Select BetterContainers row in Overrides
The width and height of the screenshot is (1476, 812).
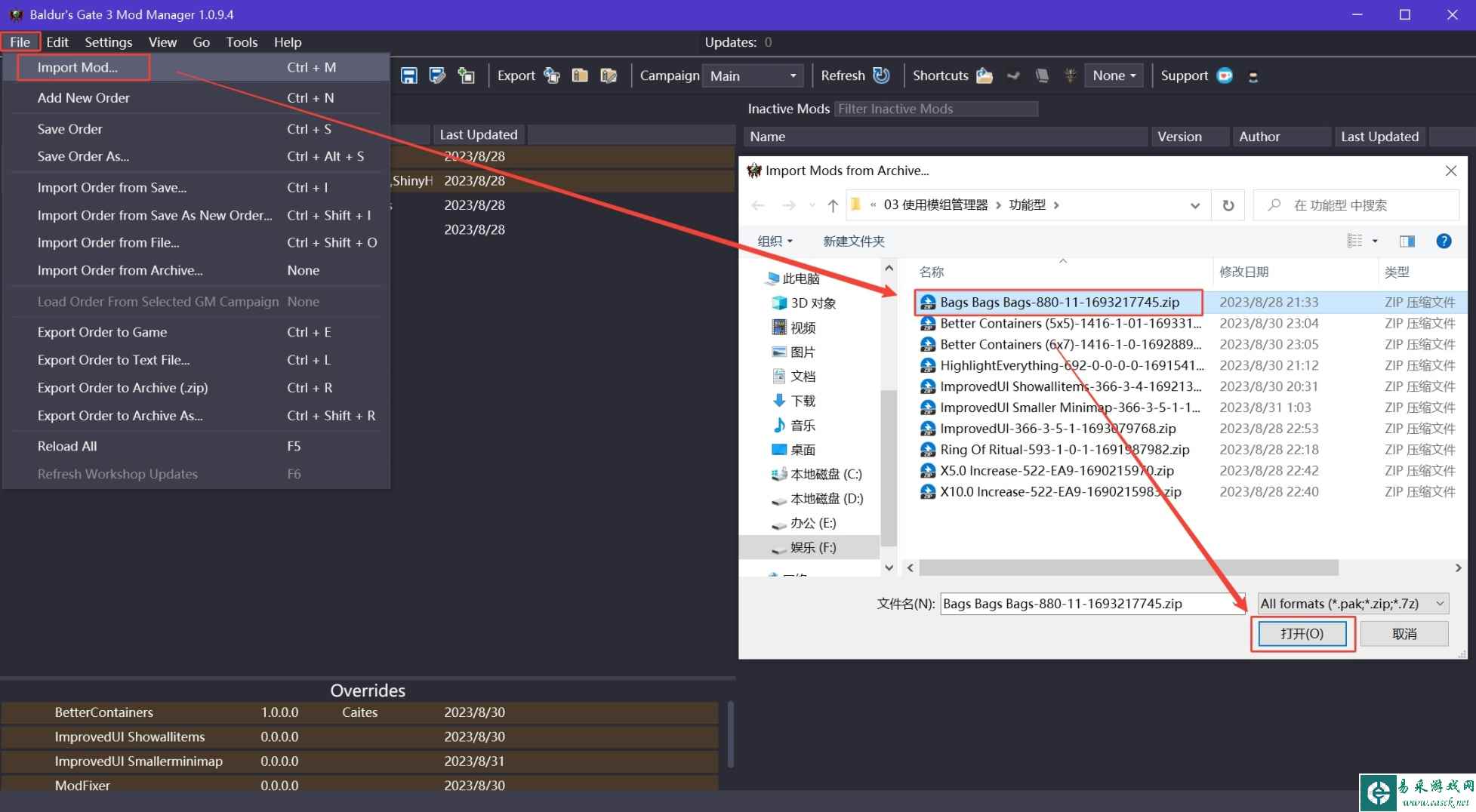(359, 712)
